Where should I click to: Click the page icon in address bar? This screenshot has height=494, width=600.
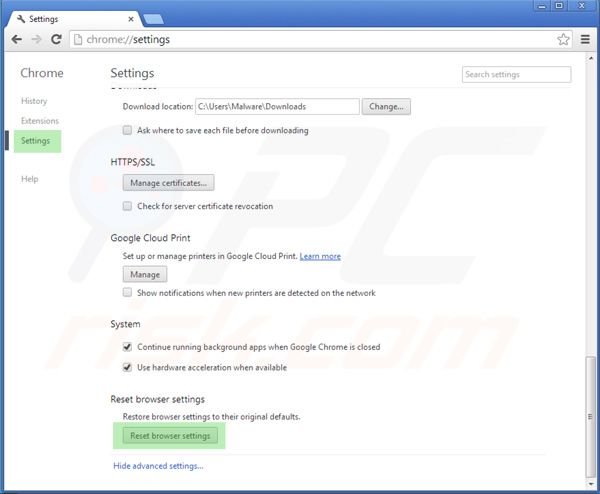coord(78,39)
